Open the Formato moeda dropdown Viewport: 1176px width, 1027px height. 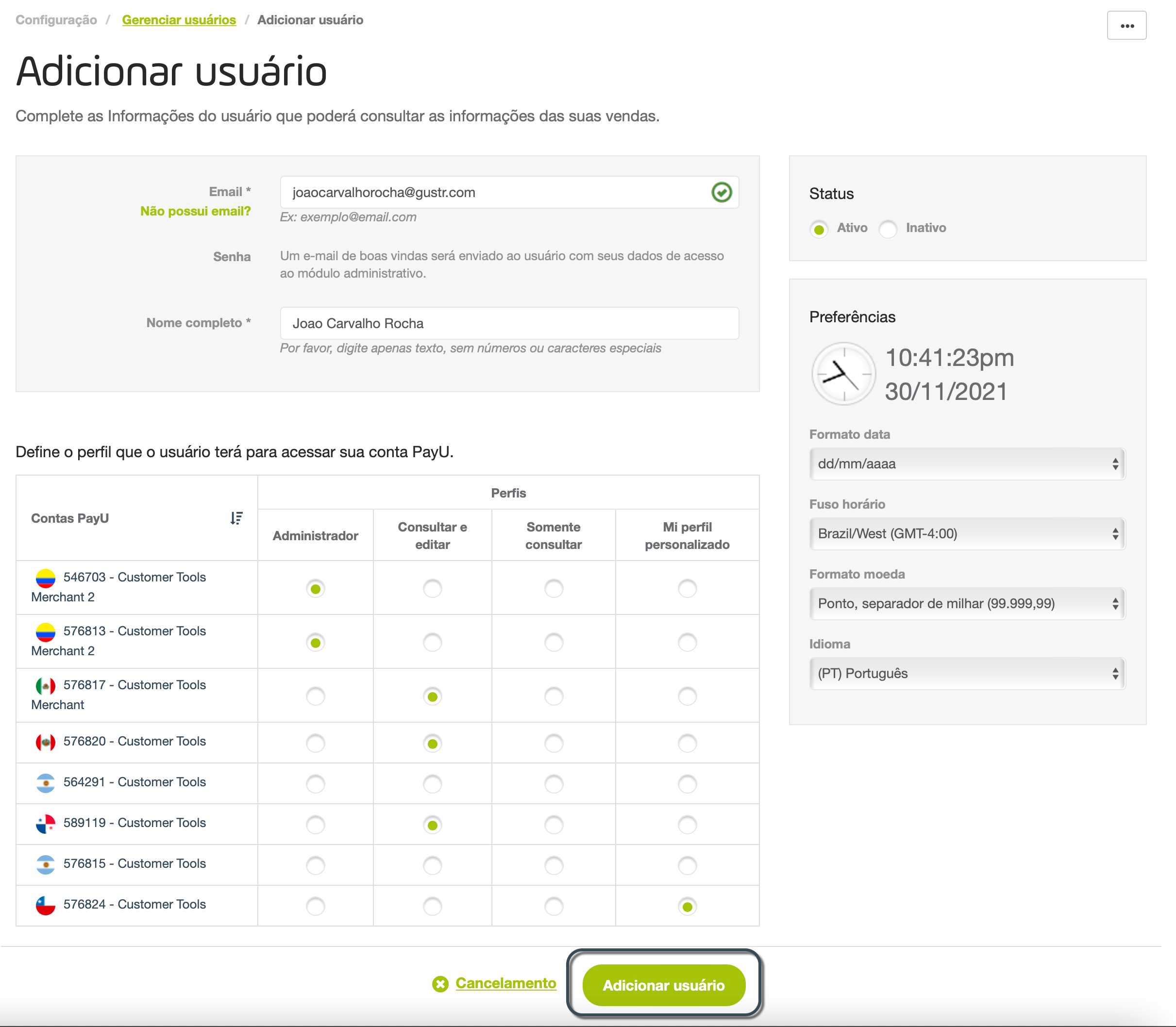pyautogui.click(x=967, y=603)
